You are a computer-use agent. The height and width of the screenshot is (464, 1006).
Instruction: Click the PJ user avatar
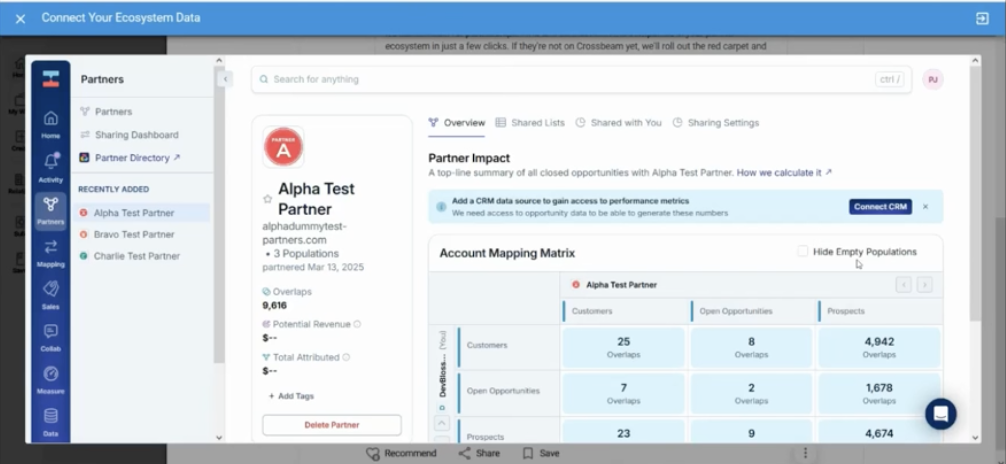(933, 80)
